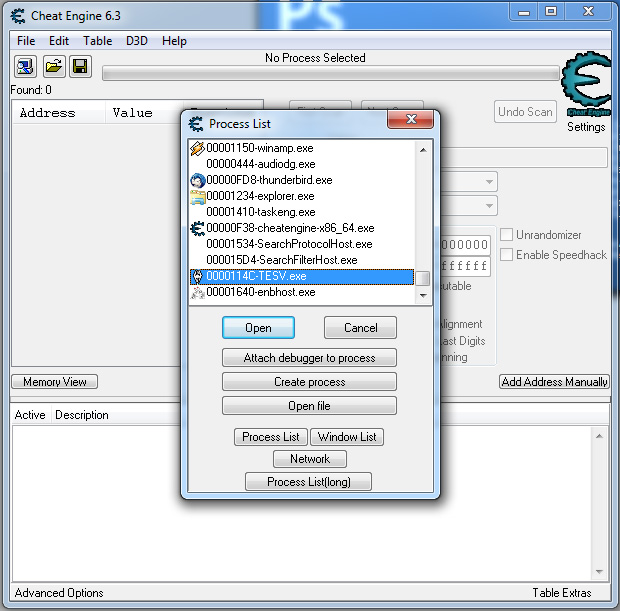Click the thunderbird.exe process icon
Viewport: 620px width, 611px height.
197,180
